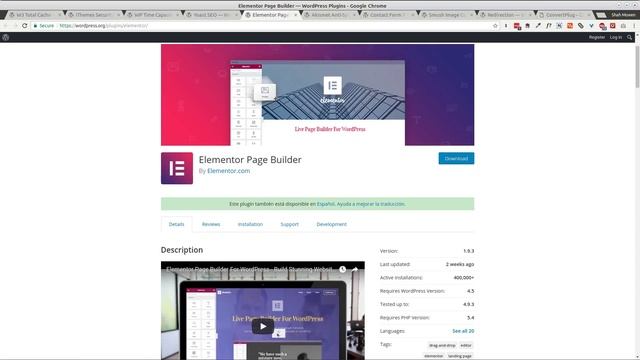Click the Elementor Page Builder title
This screenshot has height=360, width=640.
click(x=250, y=160)
